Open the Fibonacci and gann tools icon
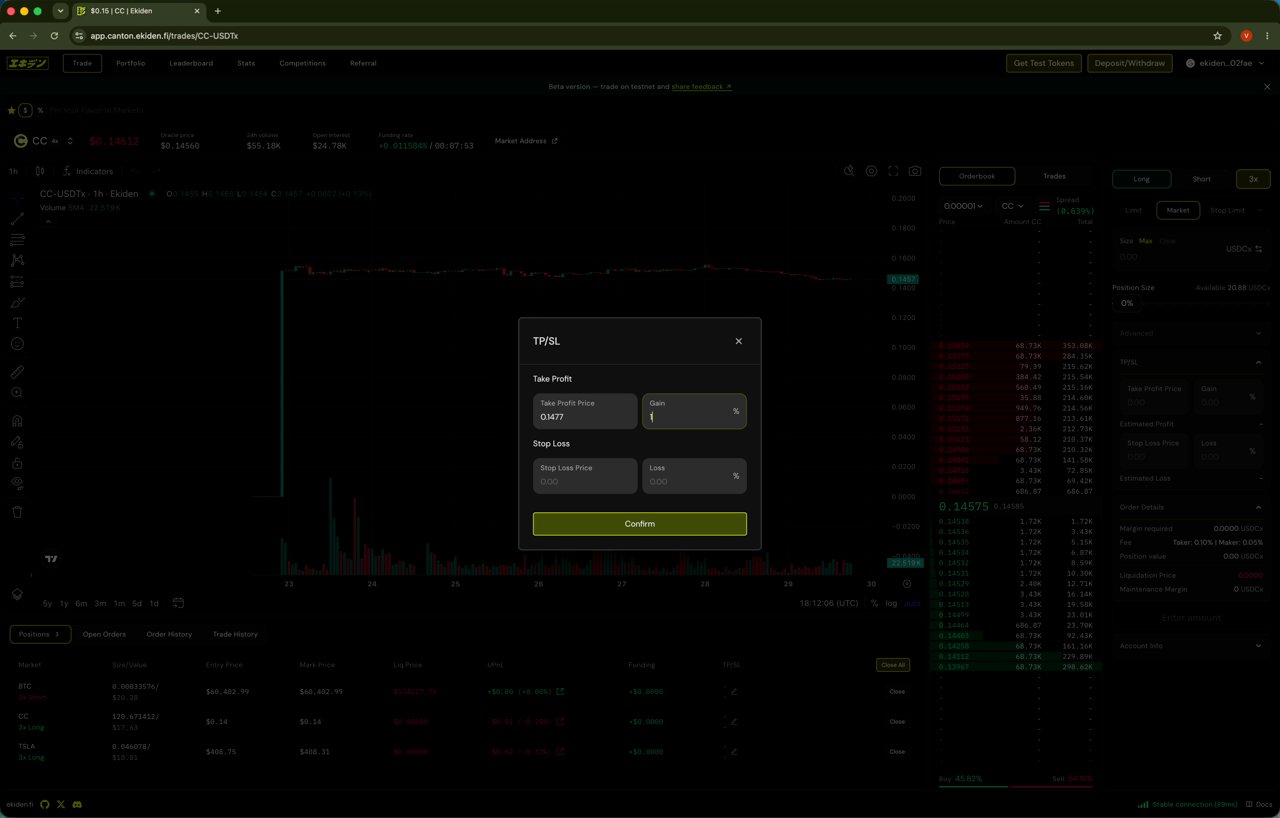 (x=17, y=239)
